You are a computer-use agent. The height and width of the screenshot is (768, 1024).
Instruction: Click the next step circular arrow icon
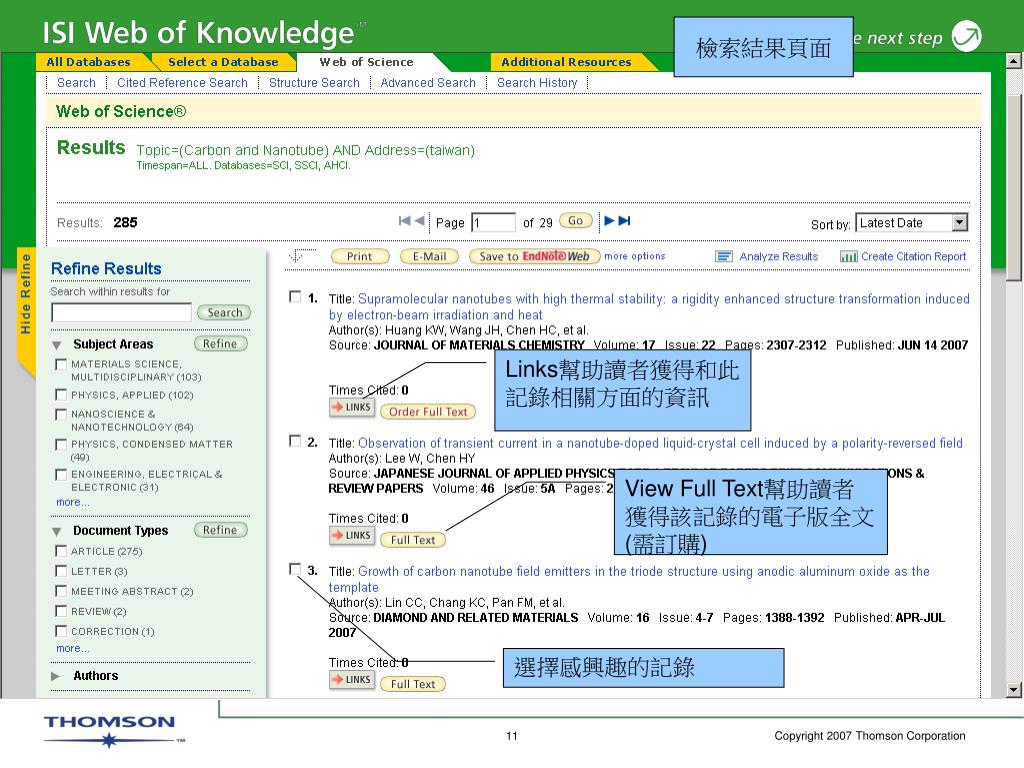(x=967, y=36)
